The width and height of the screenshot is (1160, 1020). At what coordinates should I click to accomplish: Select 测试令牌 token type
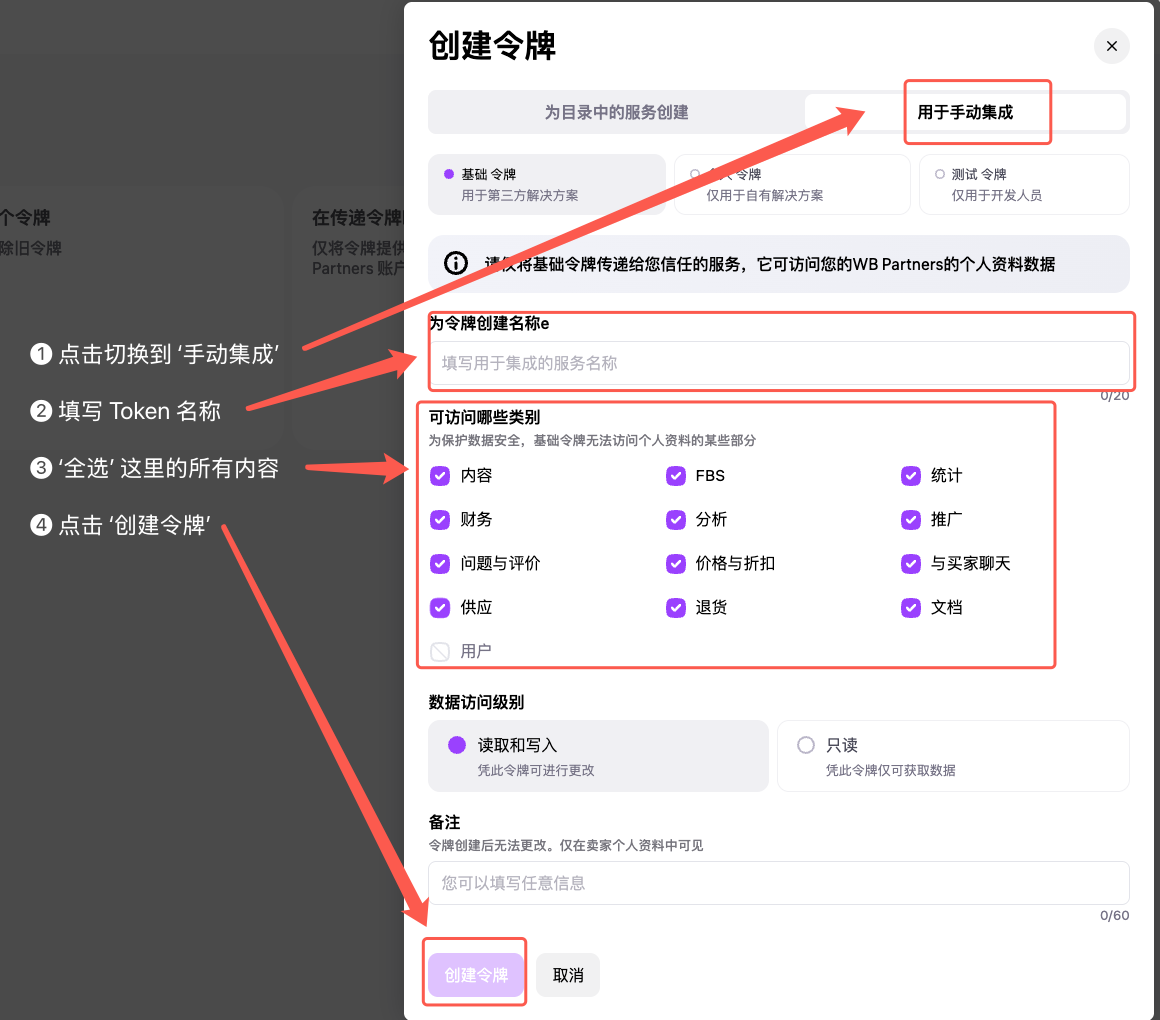[1024, 184]
